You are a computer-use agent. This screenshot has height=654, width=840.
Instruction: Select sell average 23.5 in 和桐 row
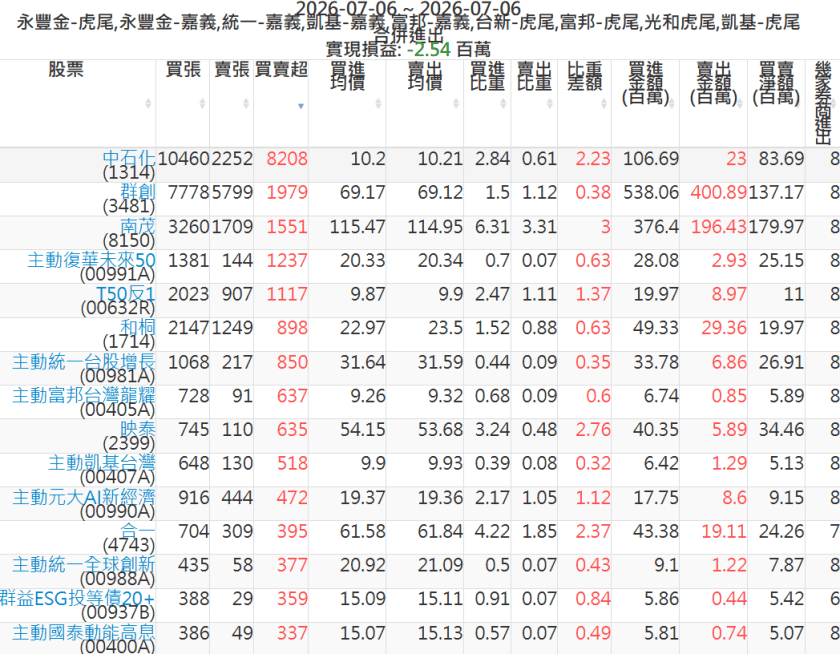point(446,328)
